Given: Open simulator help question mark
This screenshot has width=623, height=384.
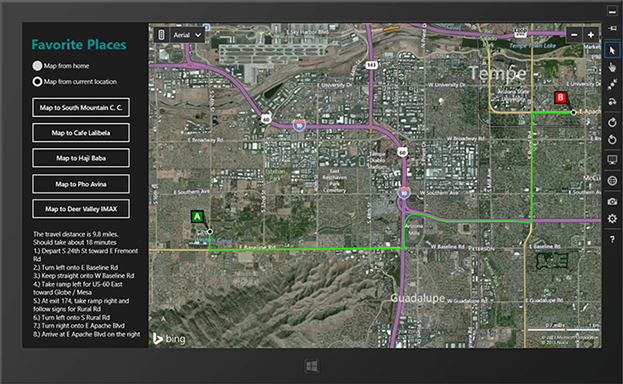Looking at the screenshot, I should pos(612,239).
